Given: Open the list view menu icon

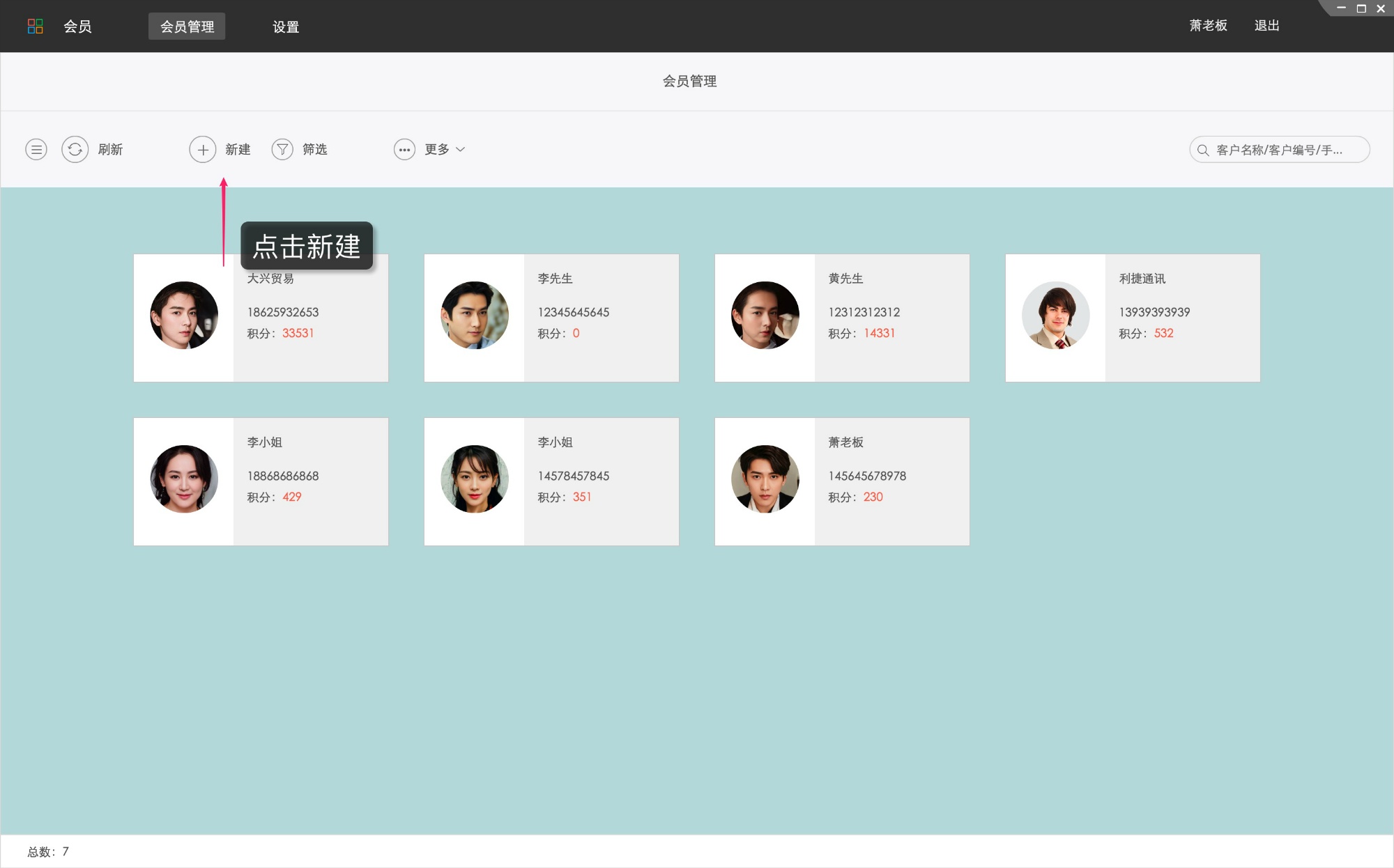Looking at the screenshot, I should [36, 149].
